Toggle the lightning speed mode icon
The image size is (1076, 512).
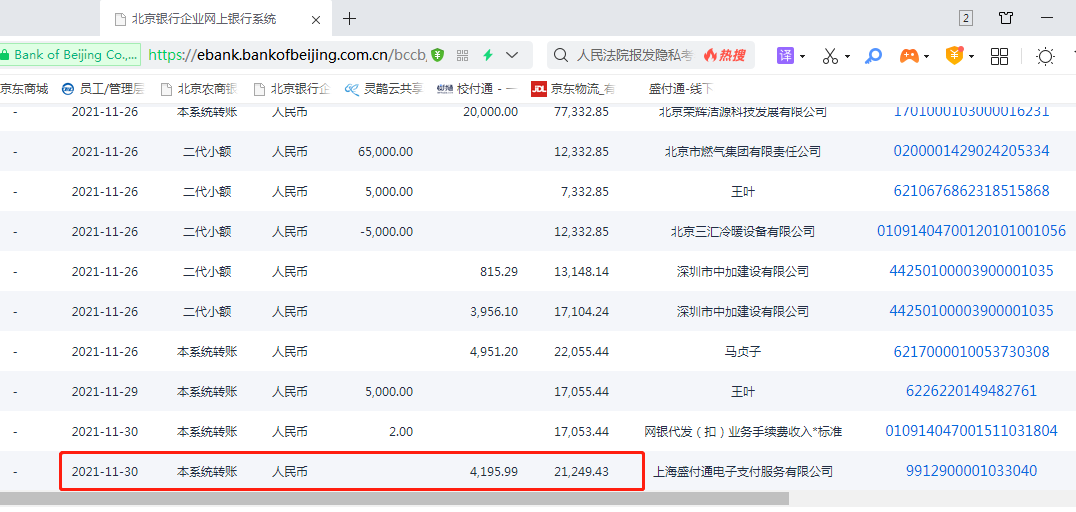(488, 55)
